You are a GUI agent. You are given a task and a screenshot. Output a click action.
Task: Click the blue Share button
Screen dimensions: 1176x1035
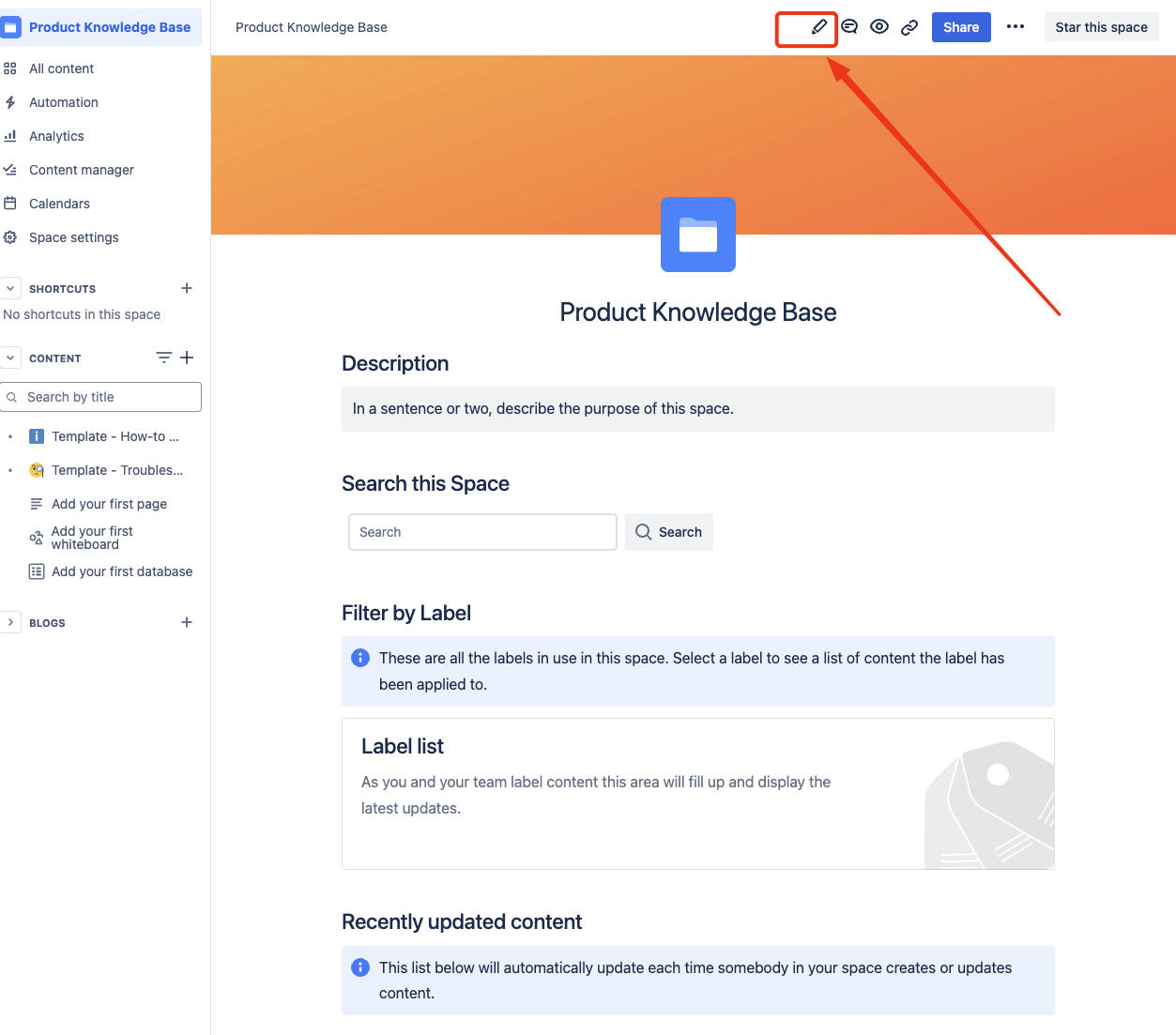(x=960, y=26)
